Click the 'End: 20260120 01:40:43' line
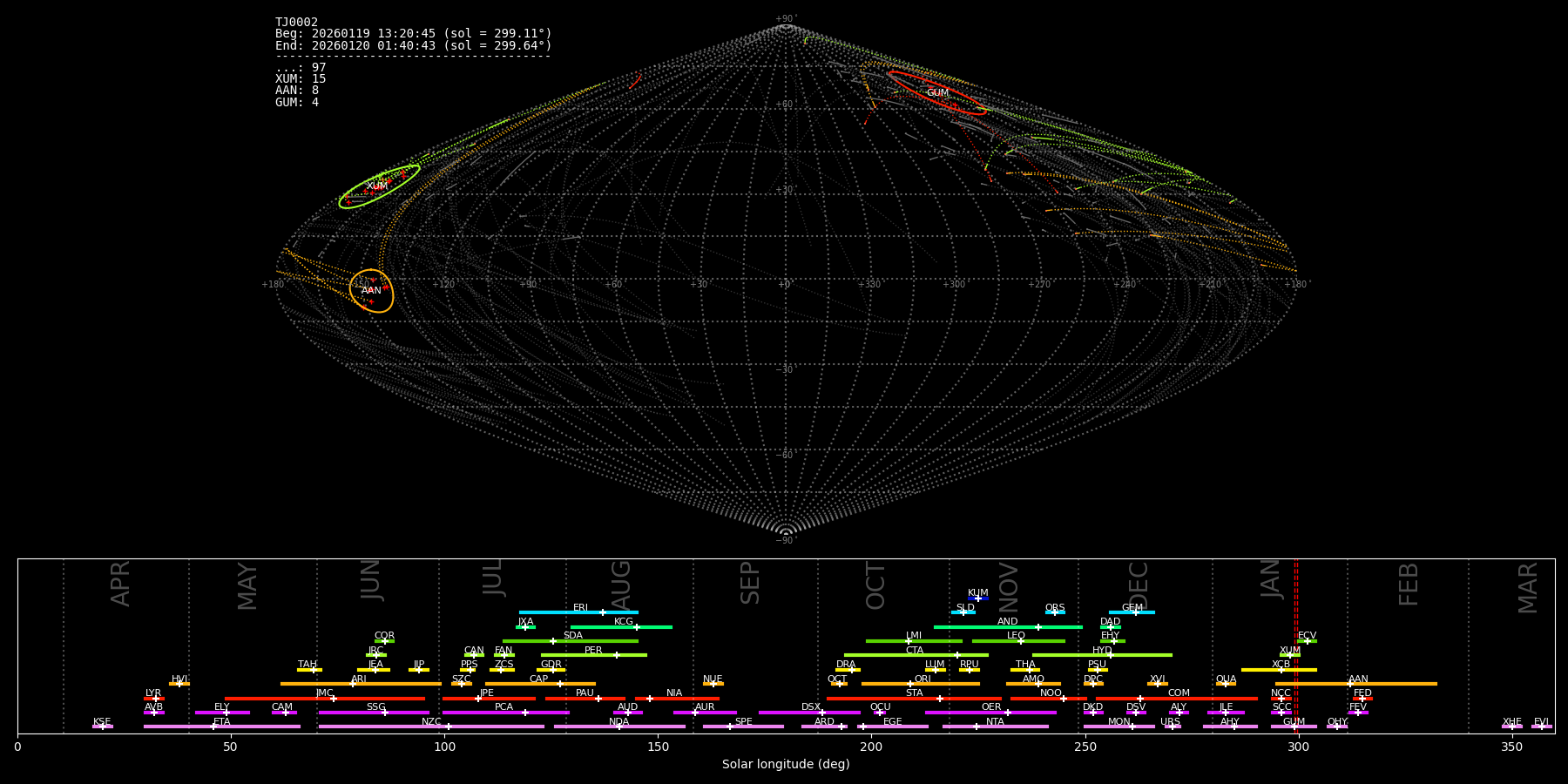This screenshot has width=1568, height=784. (x=414, y=45)
